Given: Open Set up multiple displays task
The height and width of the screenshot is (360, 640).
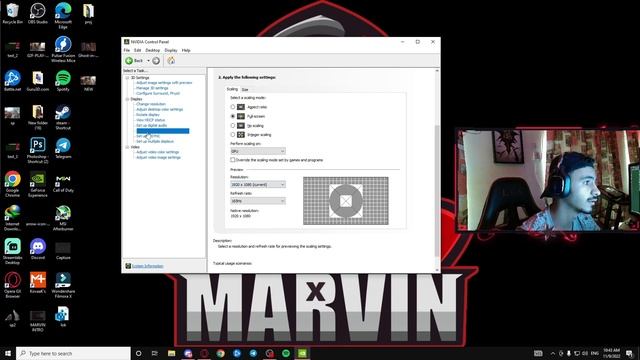Looking at the screenshot, I should (155, 141).
